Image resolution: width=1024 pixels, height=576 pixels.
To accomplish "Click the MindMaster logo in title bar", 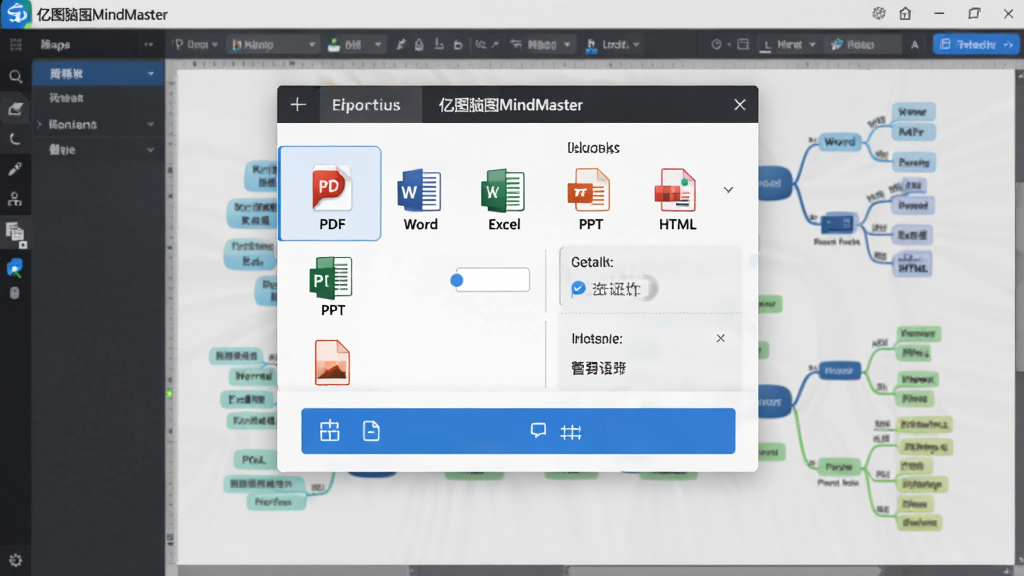I will click(16, 14).
